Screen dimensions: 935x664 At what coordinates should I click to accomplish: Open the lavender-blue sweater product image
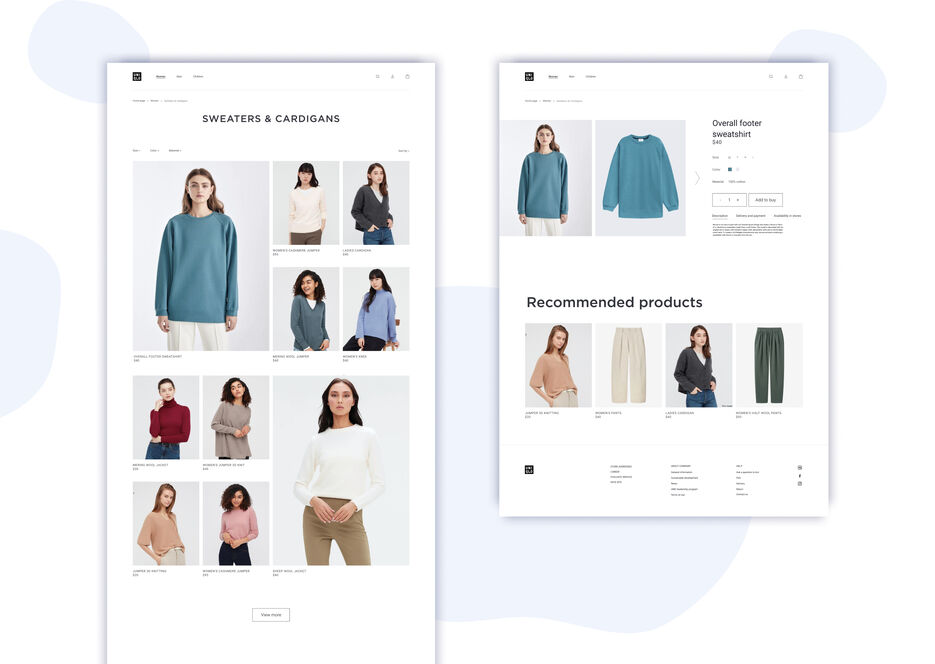tap(376, 309)
